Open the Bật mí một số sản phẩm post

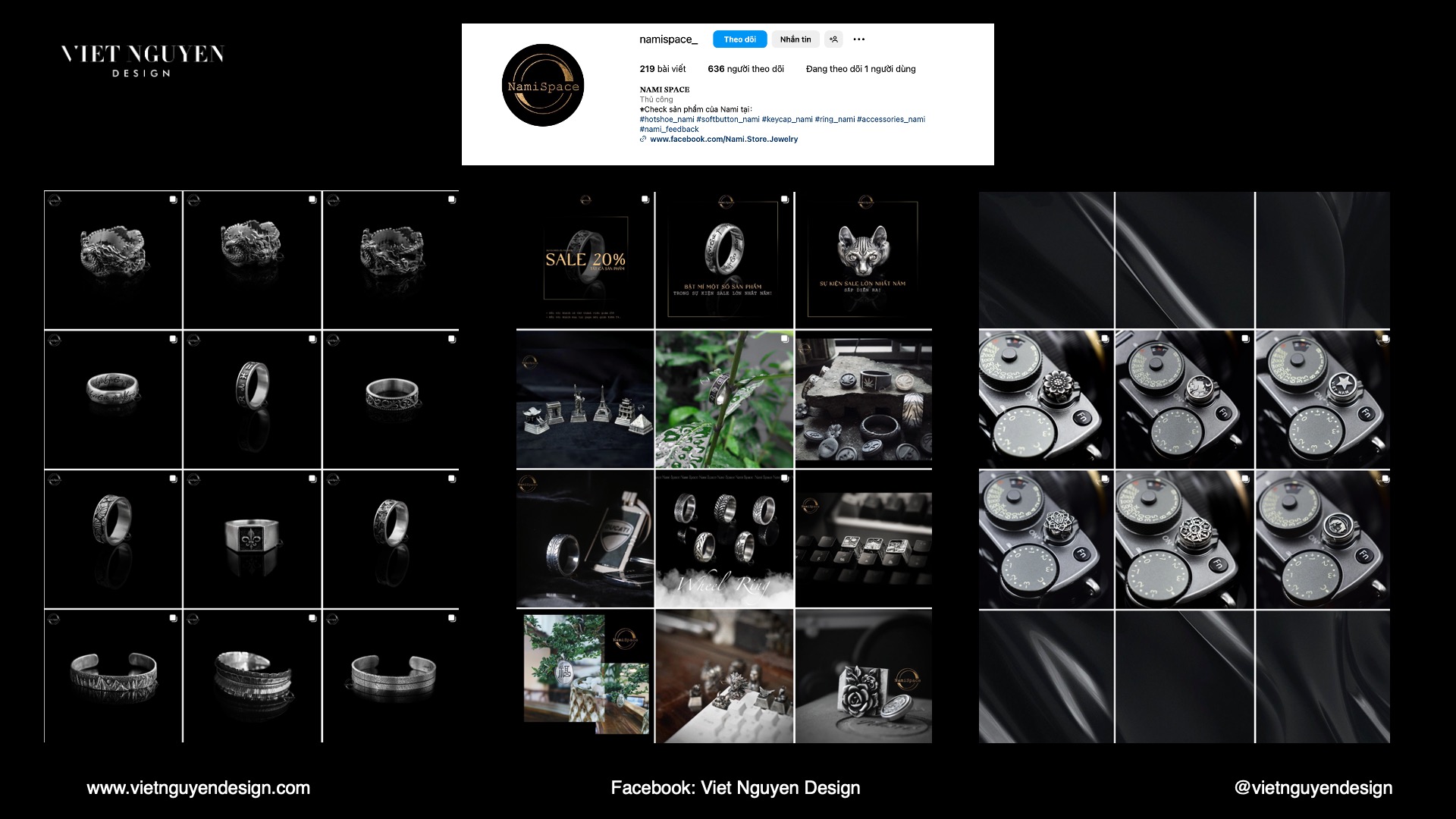pos(724,260)
